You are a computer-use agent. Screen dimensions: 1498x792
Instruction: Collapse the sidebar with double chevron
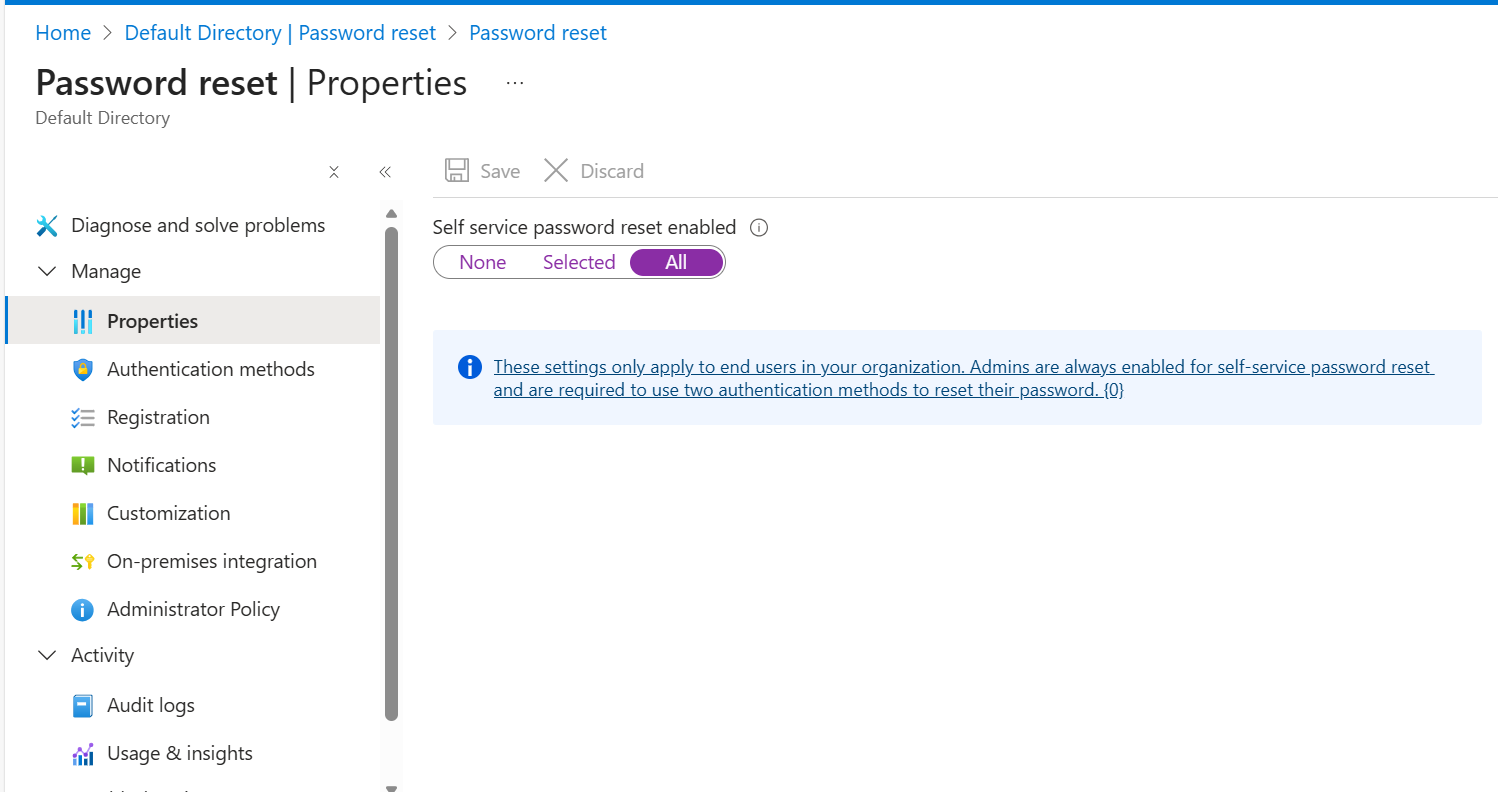(385, 172)
